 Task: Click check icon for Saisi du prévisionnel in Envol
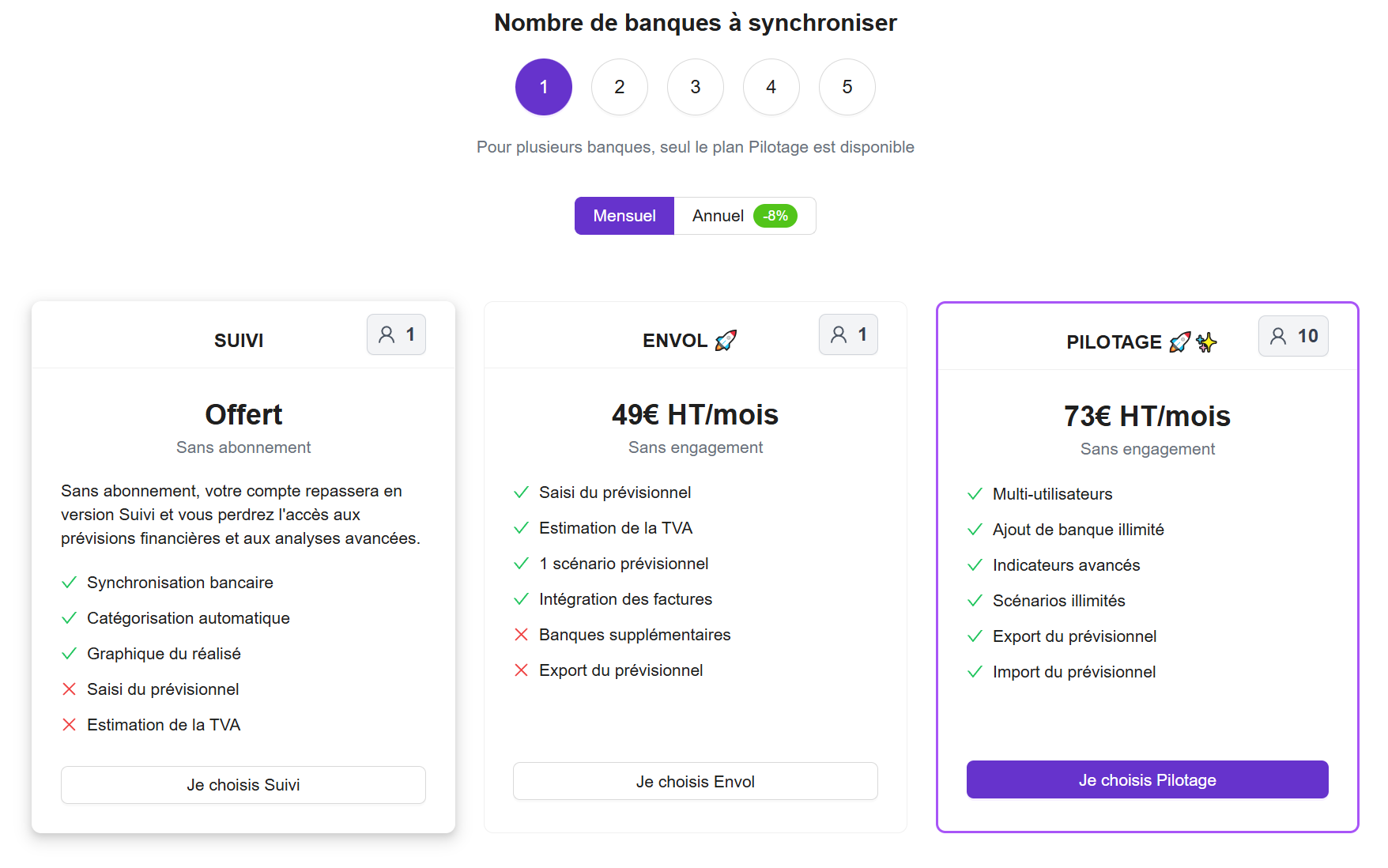click(x=521, y=492)
